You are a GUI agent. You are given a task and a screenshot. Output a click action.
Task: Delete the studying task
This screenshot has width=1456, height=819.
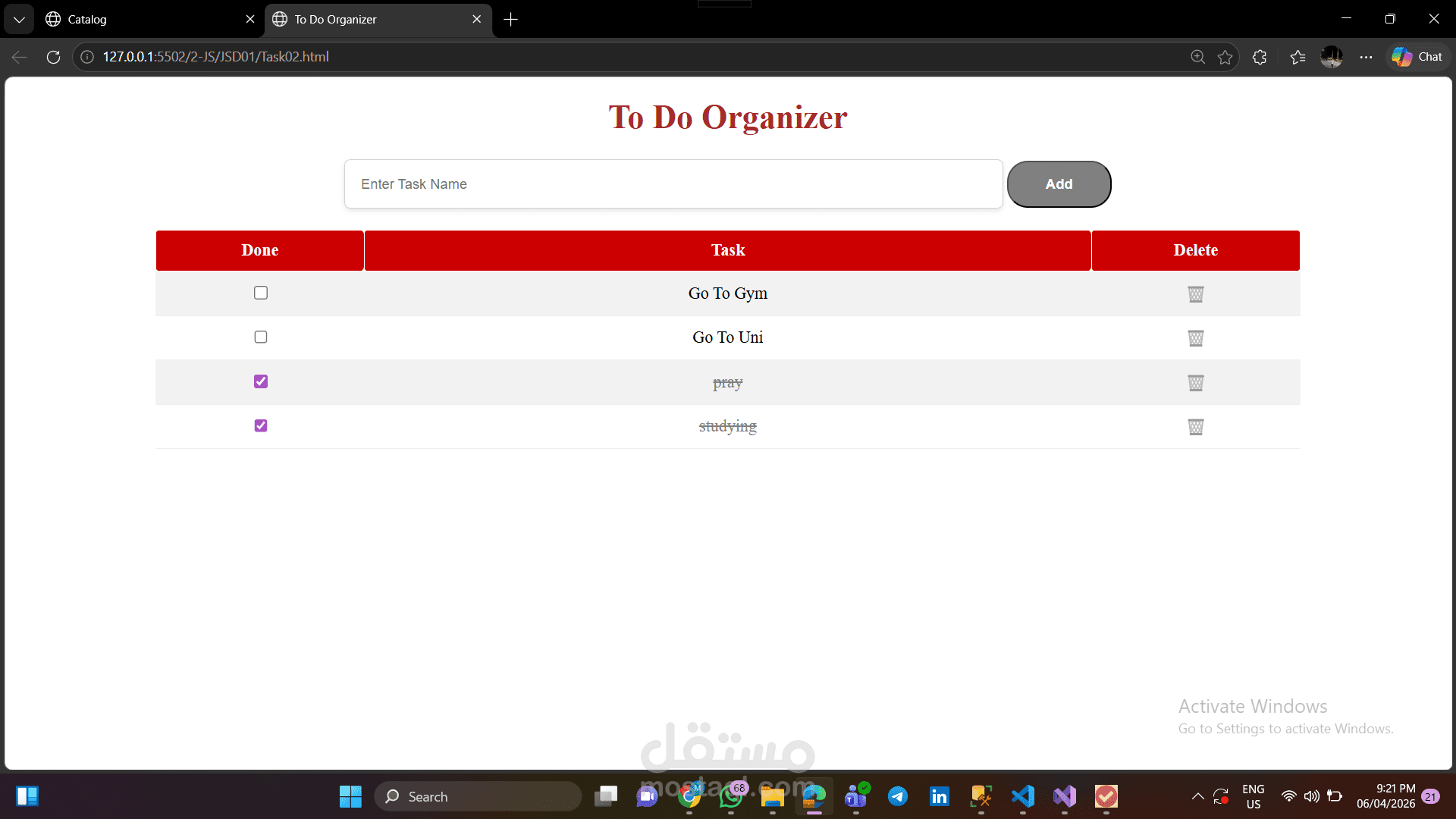[1195, 427]
